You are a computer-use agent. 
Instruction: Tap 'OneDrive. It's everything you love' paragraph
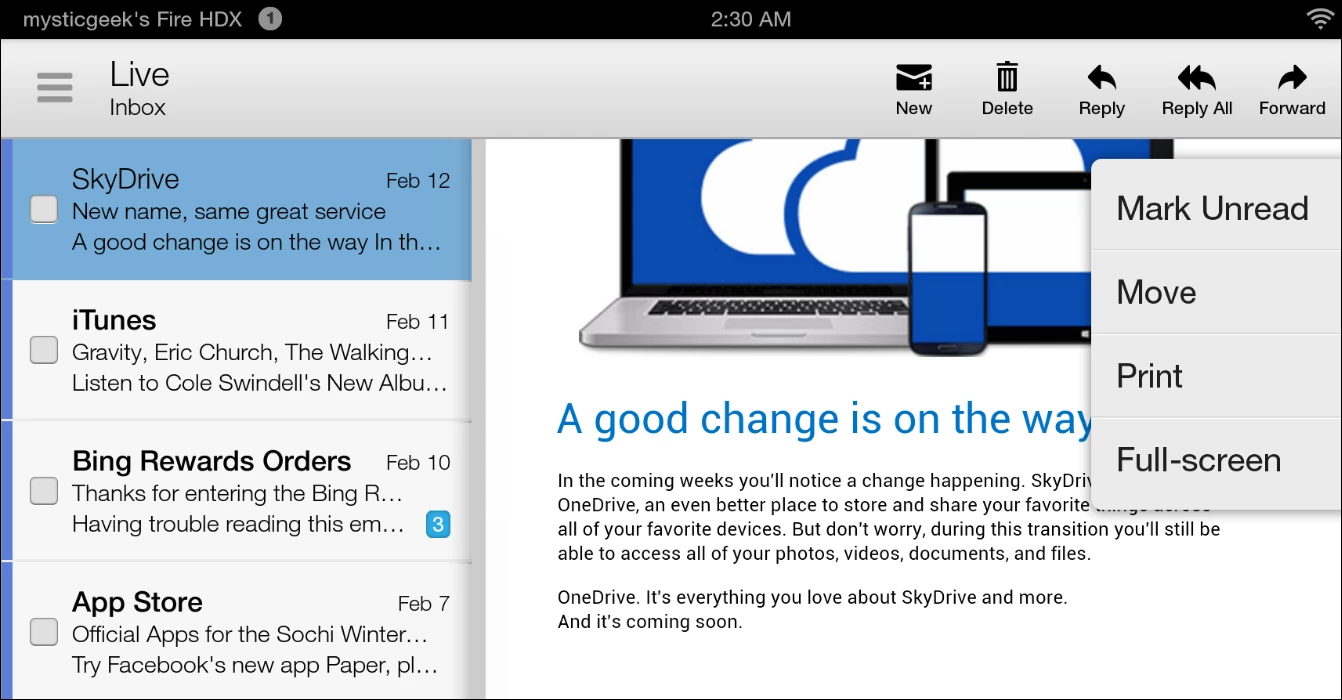(x=812, y=609)
